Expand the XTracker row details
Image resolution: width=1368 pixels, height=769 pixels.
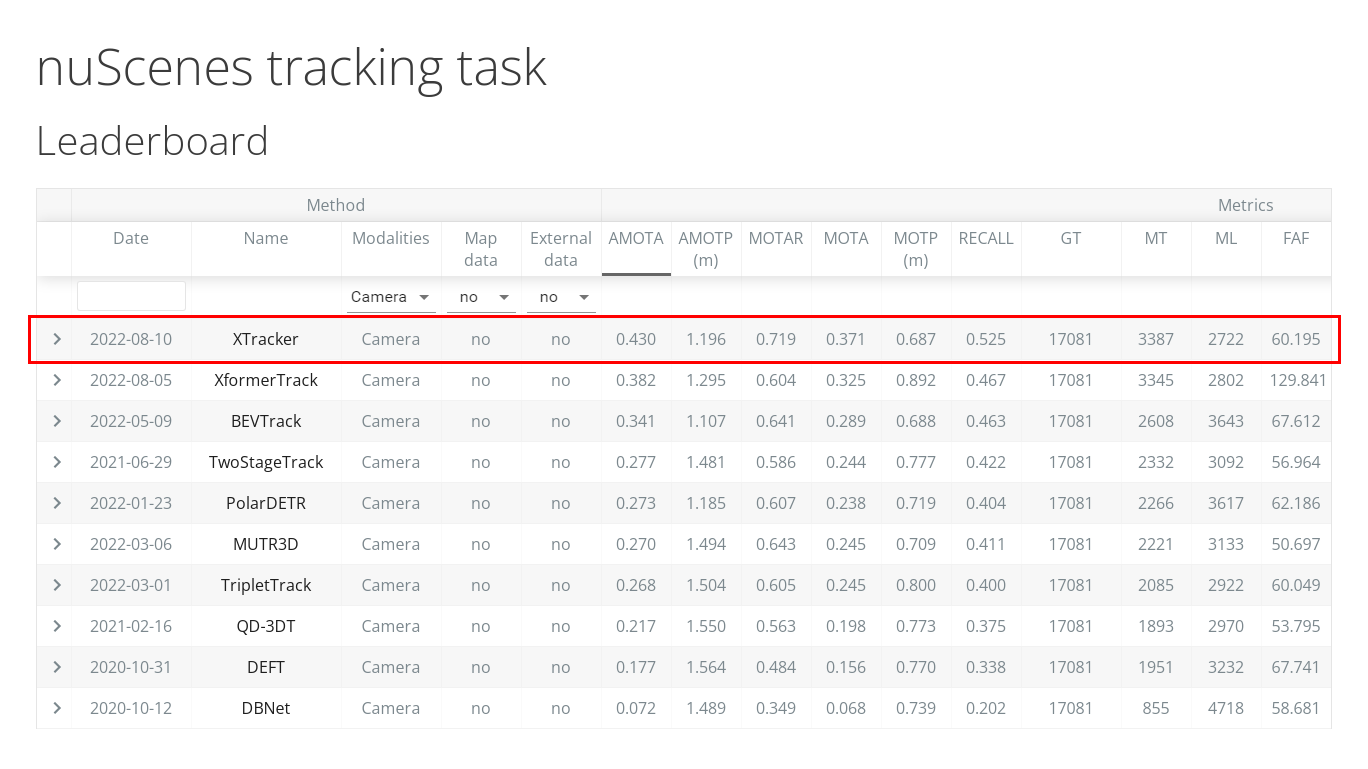[57, 339]
